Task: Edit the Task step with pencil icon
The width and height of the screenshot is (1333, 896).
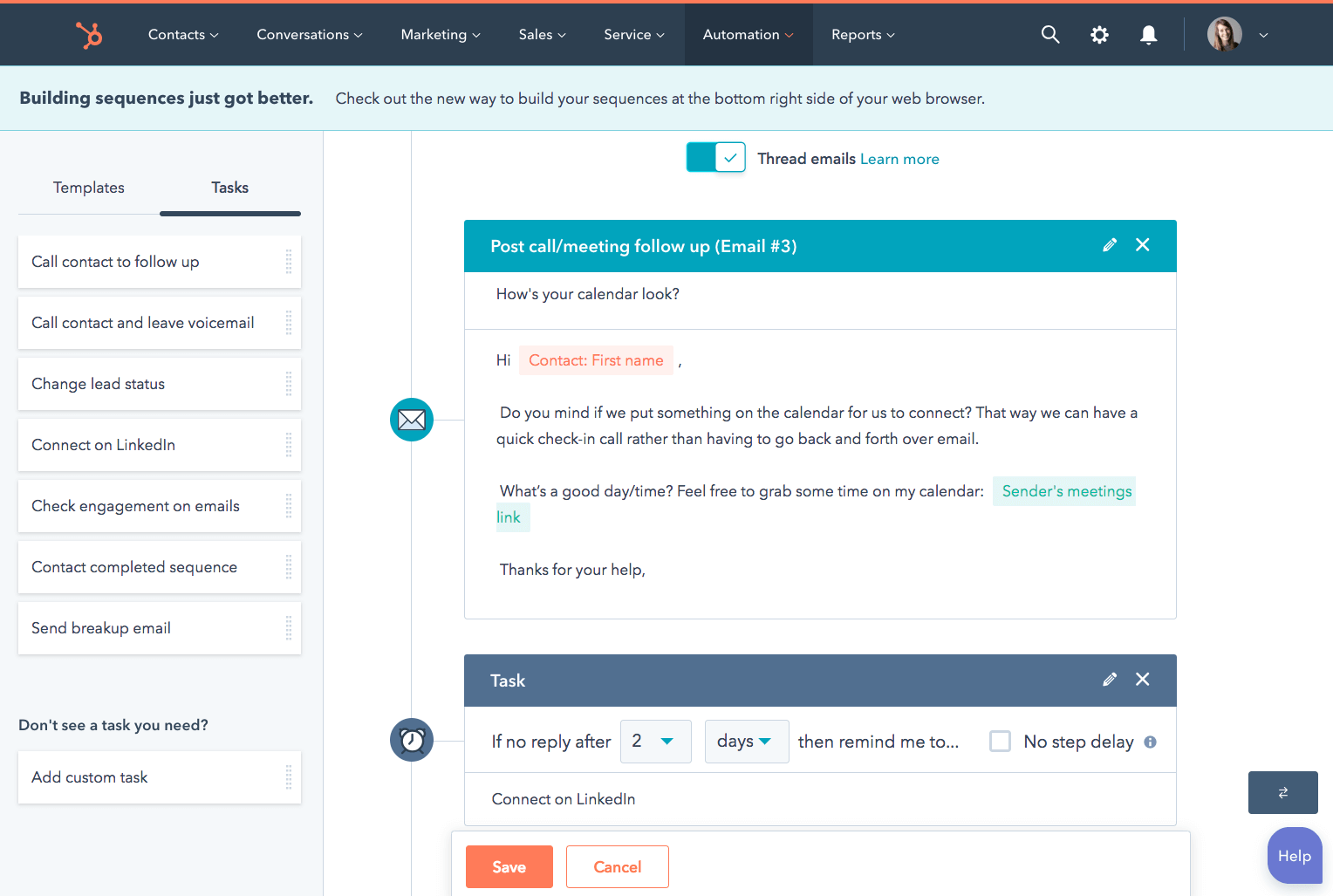Action: pos(1109,680)
